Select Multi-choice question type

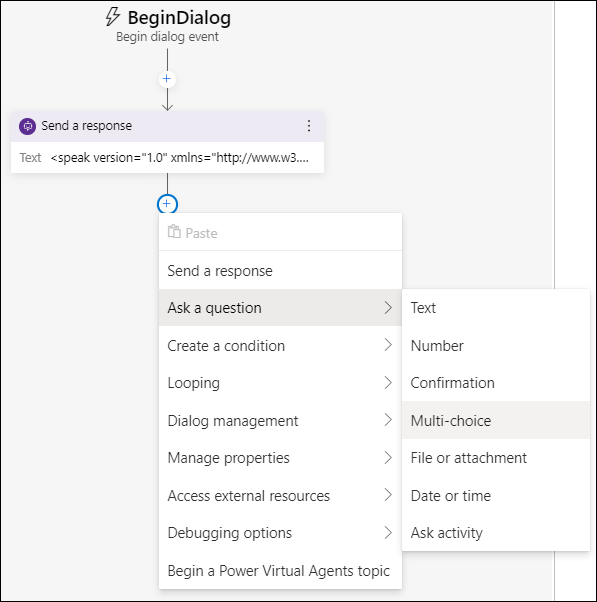496,420
